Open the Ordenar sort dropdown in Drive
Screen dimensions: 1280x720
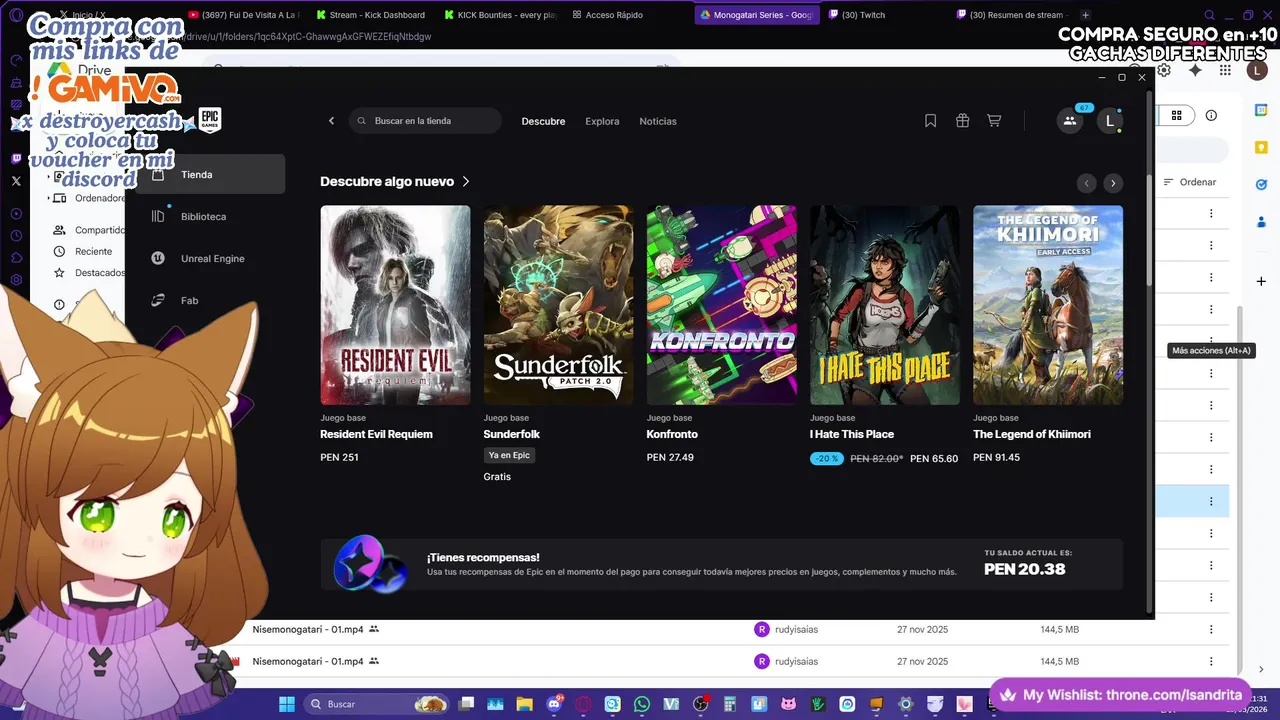point(1190,182)
